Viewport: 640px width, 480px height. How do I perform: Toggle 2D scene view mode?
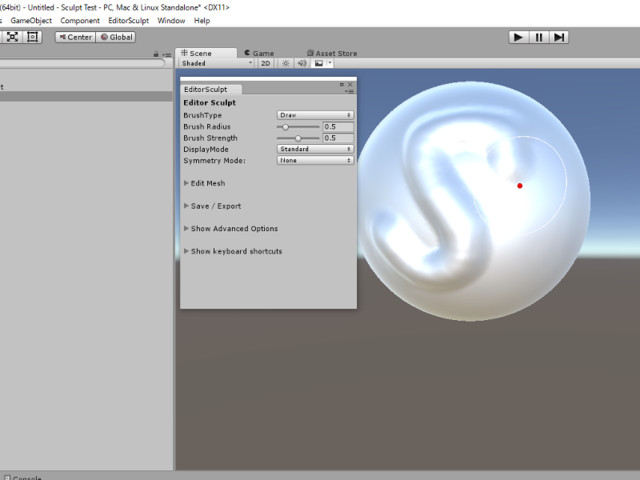pos(265,63)
